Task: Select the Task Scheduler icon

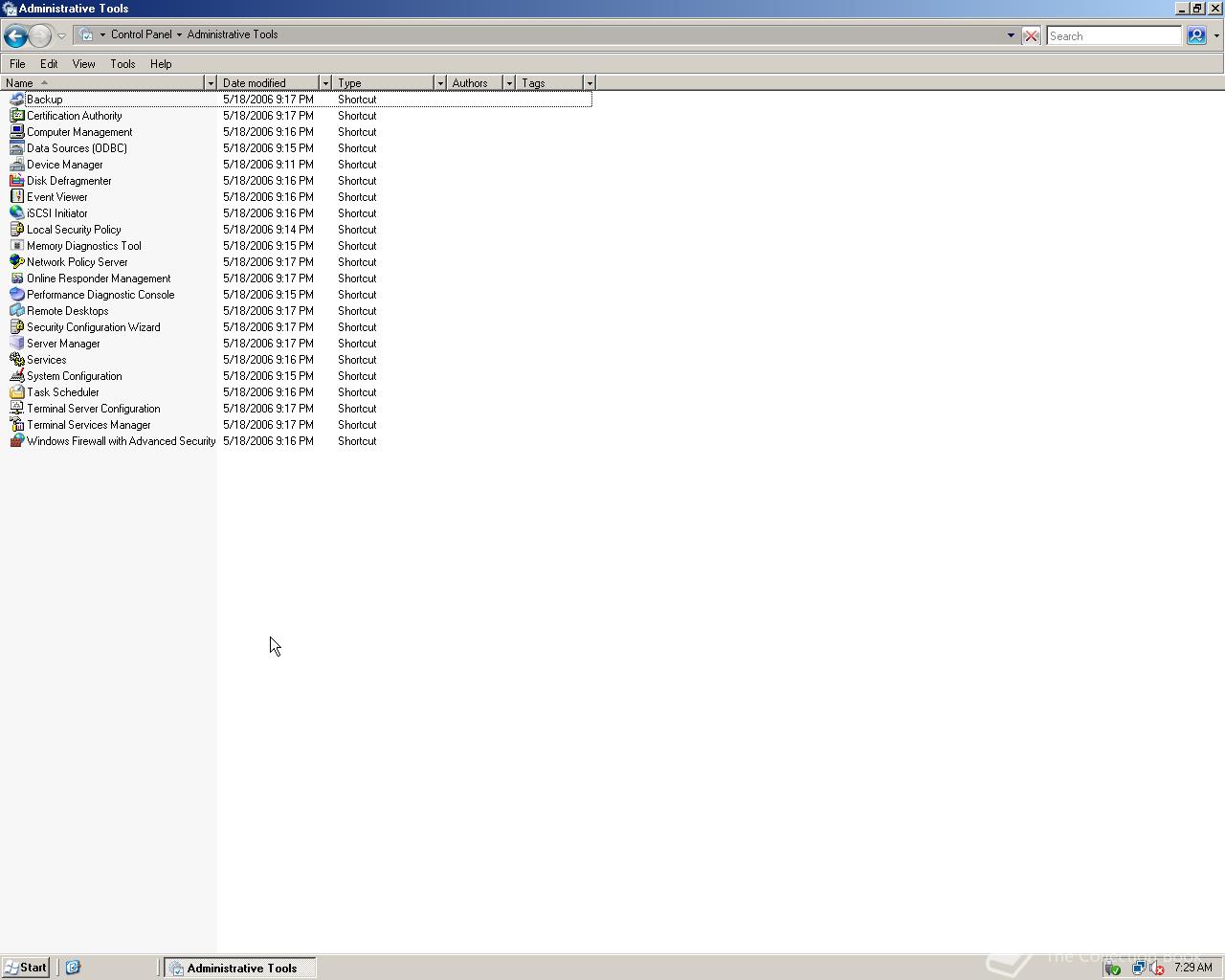Action: tap(16, 392)
